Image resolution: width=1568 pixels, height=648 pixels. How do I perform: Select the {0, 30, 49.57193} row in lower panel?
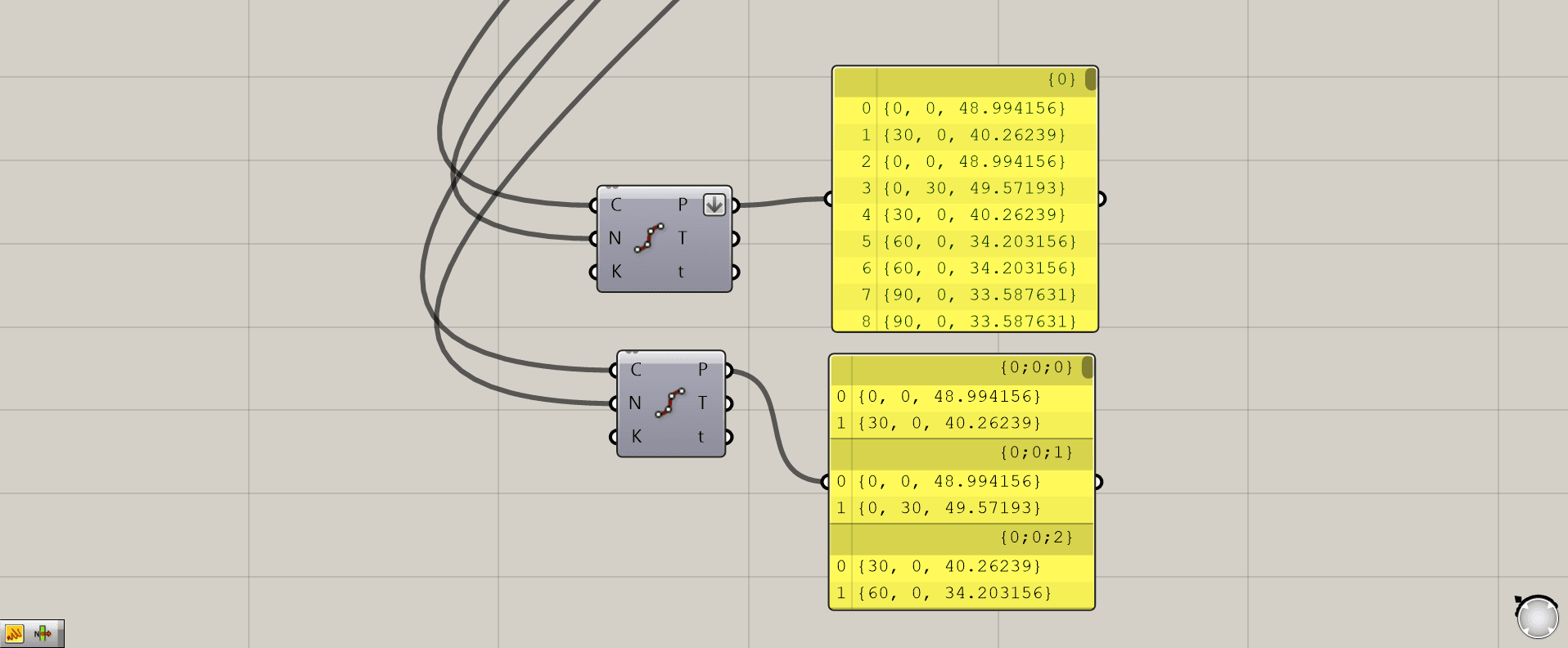(x=949, y=508)
